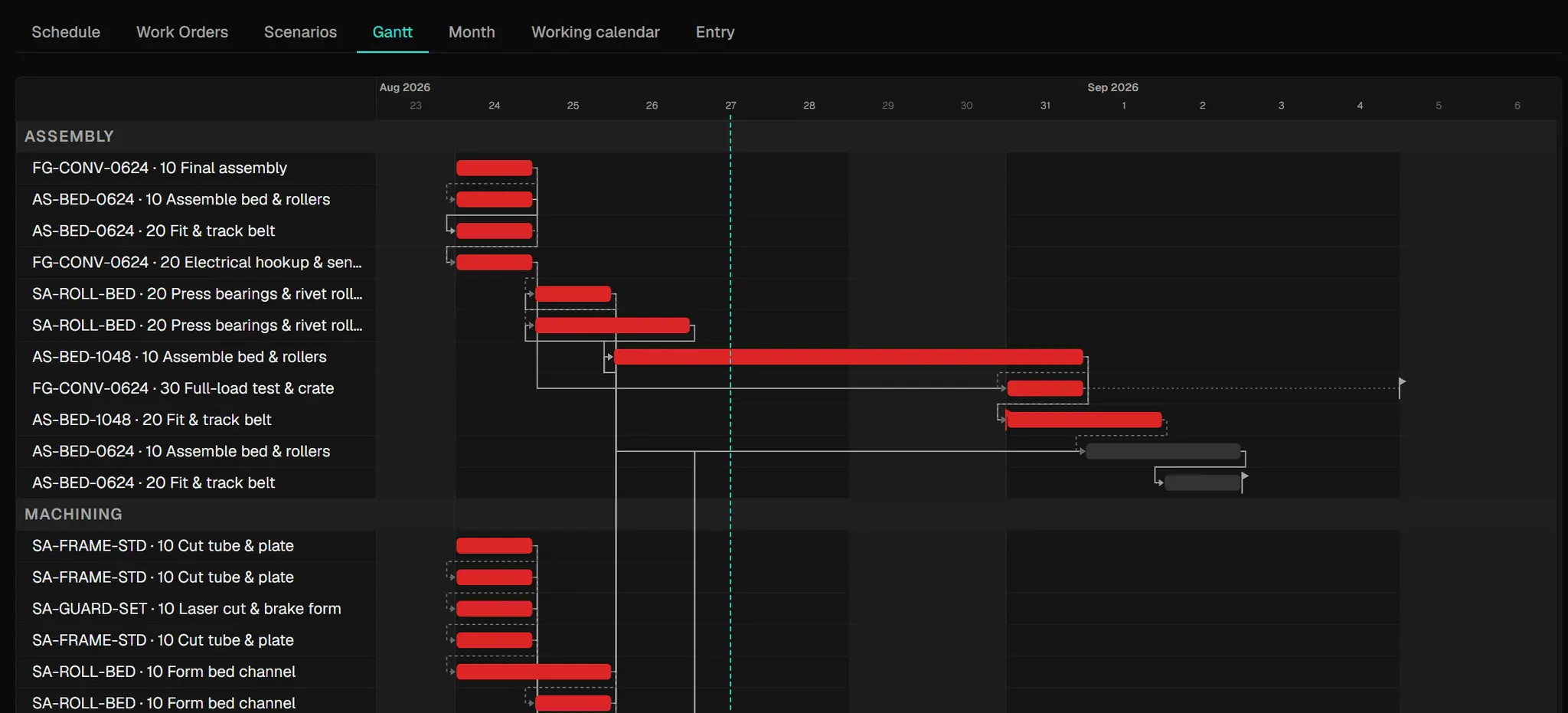Select row FG-CONV-0624 · 30 Full-load test & crate
Image resolution: width=1568 pixels, height=713 pixels.
tap(196, 388)
